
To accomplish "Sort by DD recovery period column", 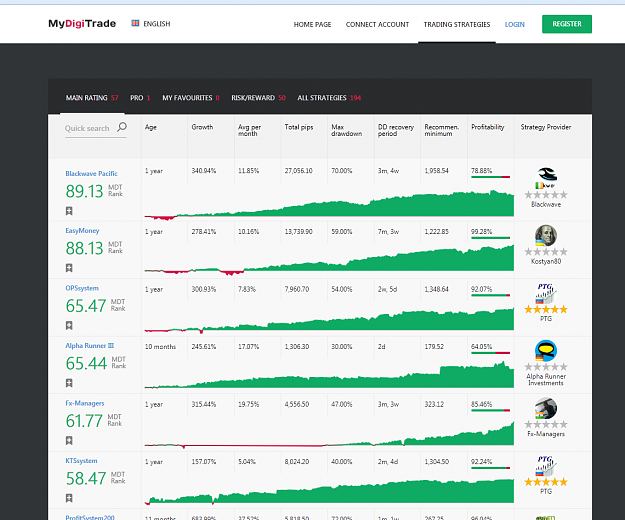I will click(396, 130).
